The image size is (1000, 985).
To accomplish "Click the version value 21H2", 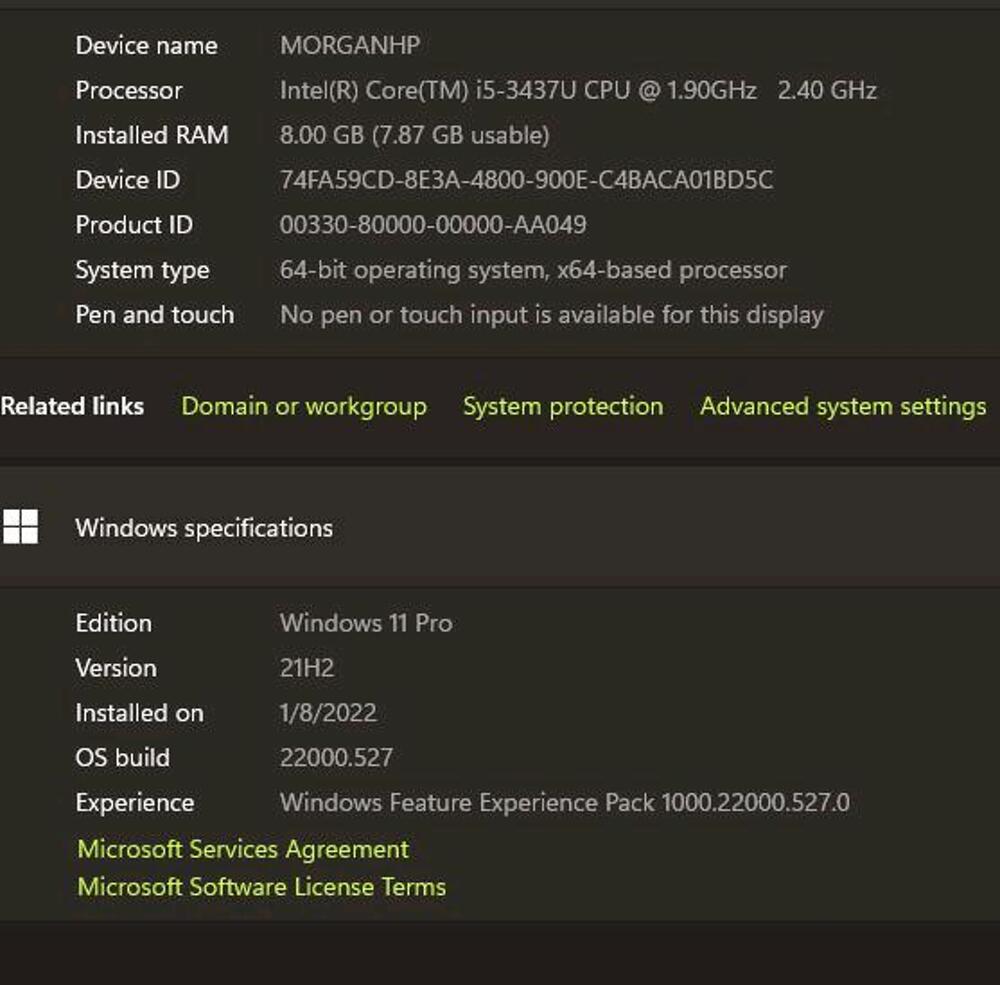I will tap(306, 668).
